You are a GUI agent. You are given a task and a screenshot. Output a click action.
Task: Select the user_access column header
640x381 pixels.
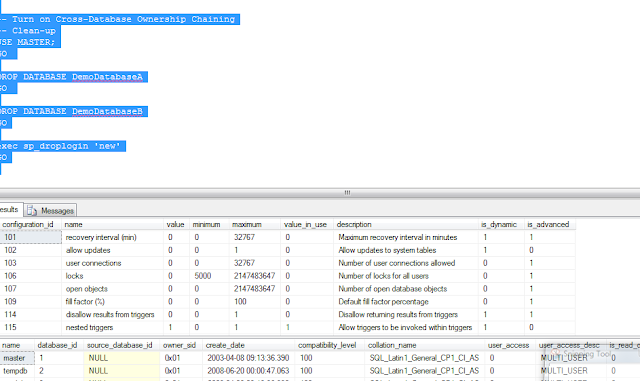click(510, 345)
